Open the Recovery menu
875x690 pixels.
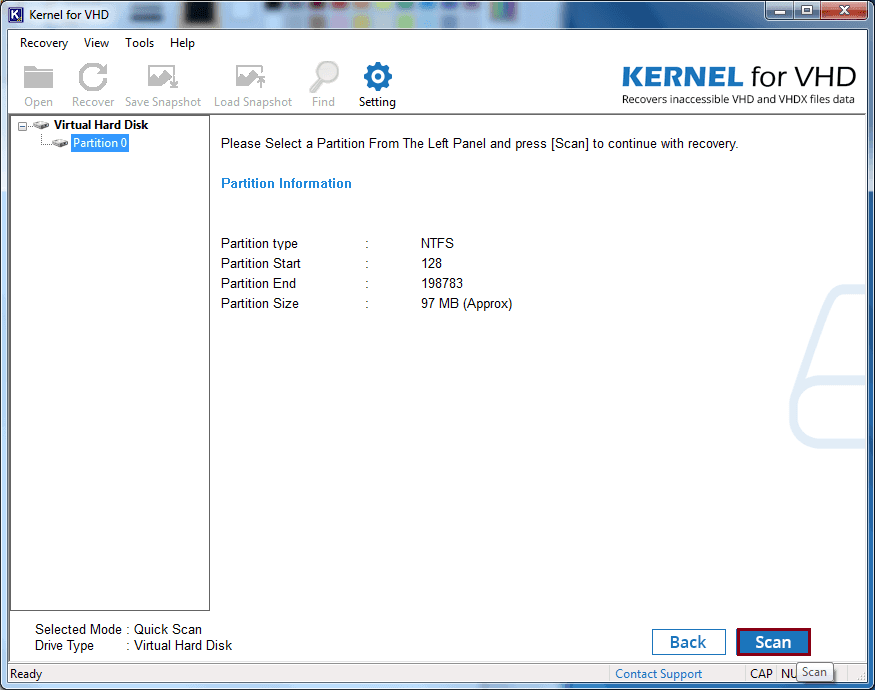44,43
